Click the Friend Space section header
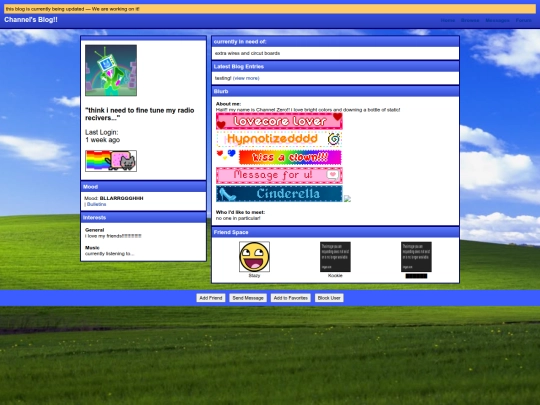 pyautogui.click(x=335, y=232)
